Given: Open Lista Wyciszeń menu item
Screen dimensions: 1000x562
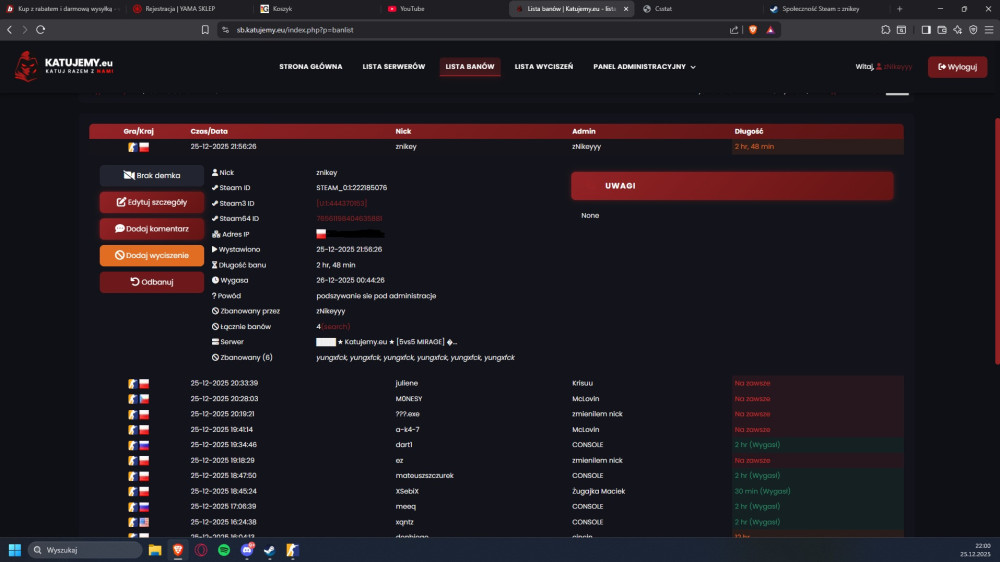Looking at the screenshot, I should (544, 66).
